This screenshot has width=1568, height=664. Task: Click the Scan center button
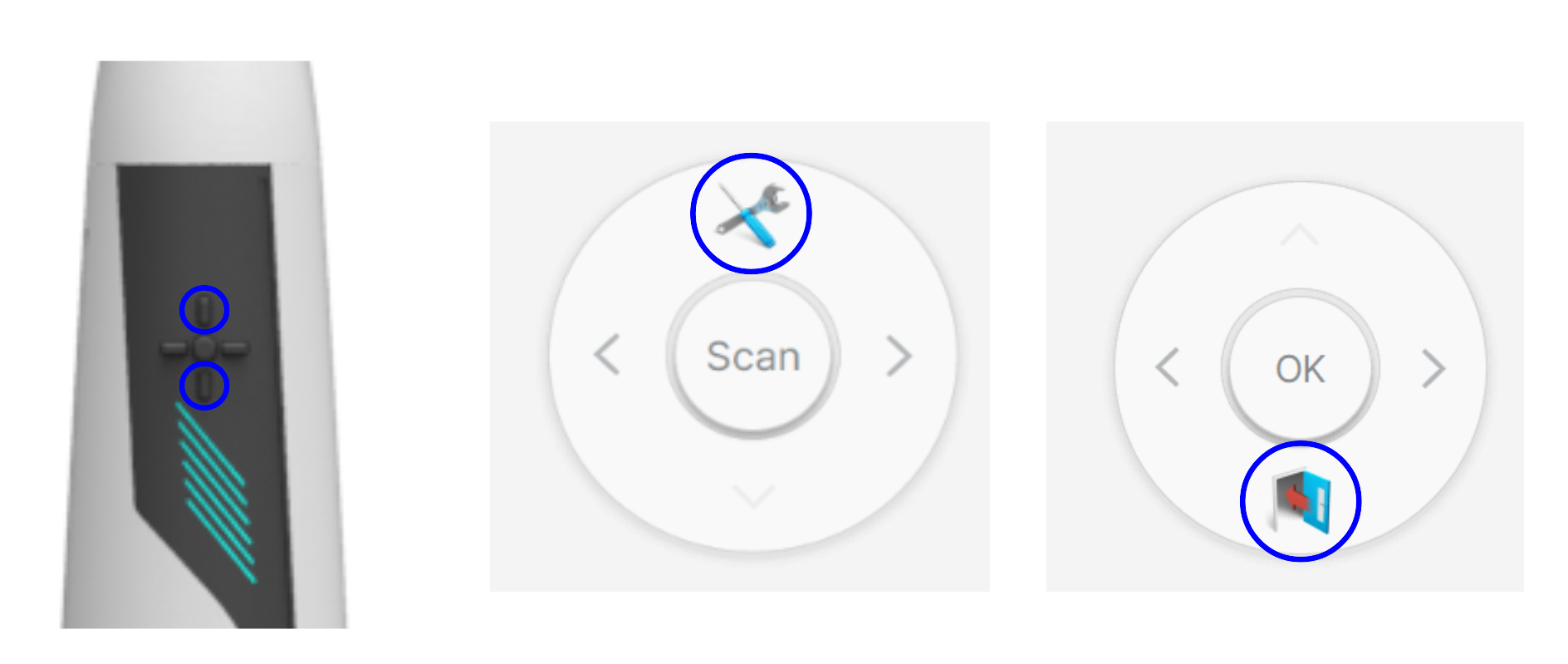753,356
